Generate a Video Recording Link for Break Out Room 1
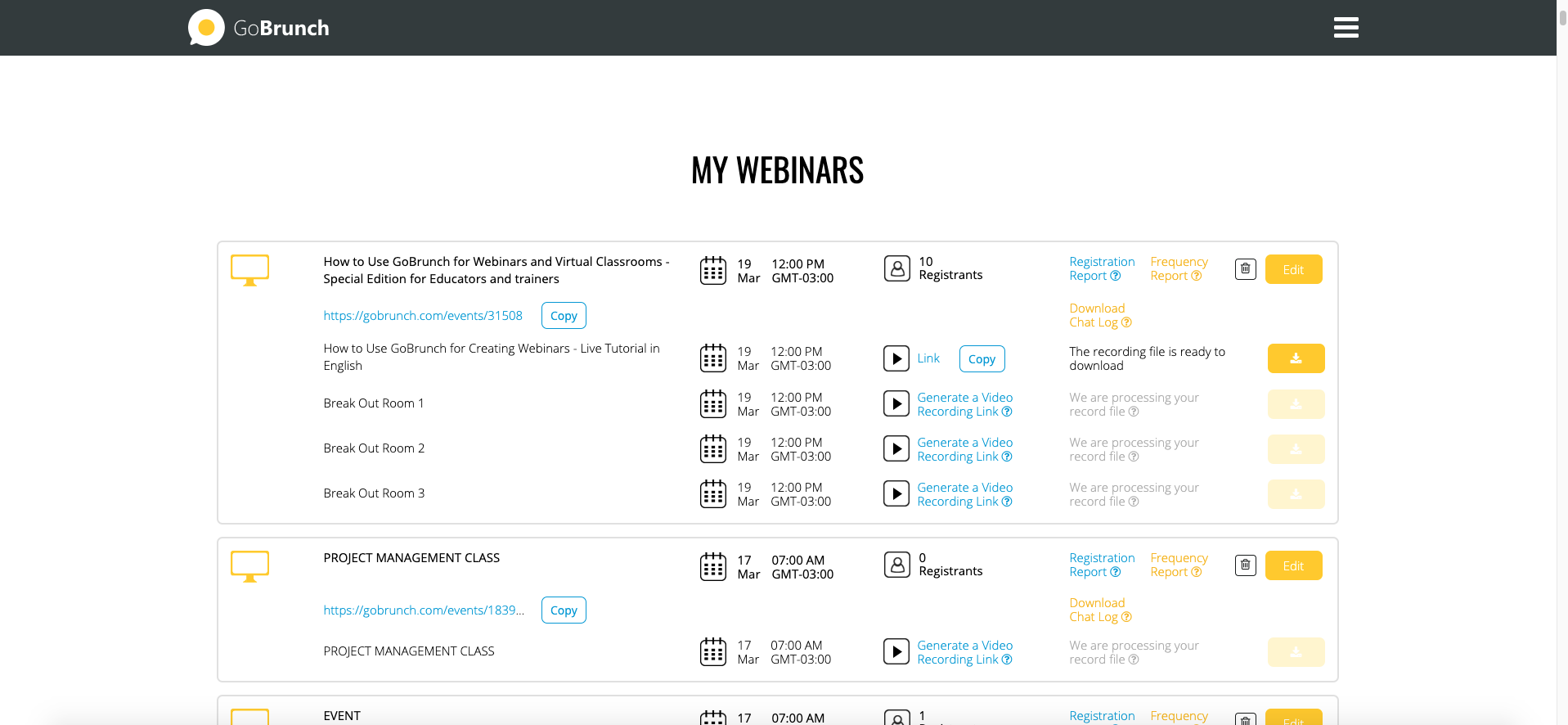 point(965,404)
